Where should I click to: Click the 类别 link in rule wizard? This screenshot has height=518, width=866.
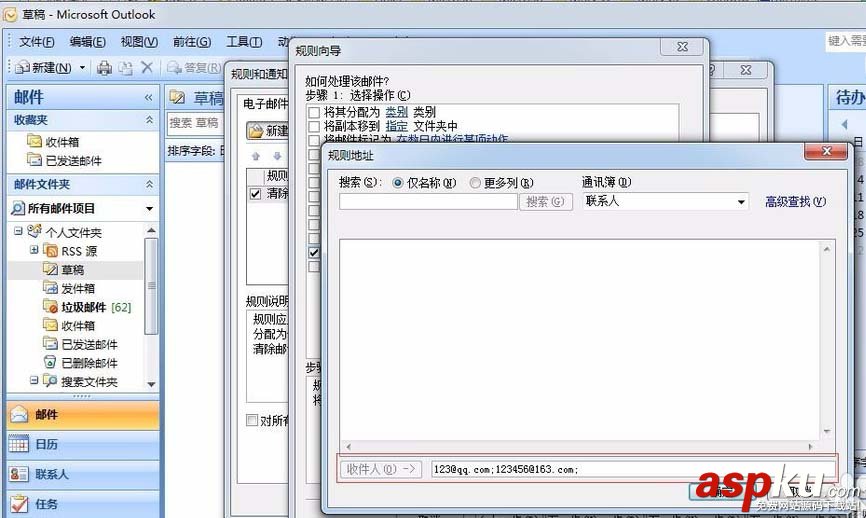click(397, 112)
